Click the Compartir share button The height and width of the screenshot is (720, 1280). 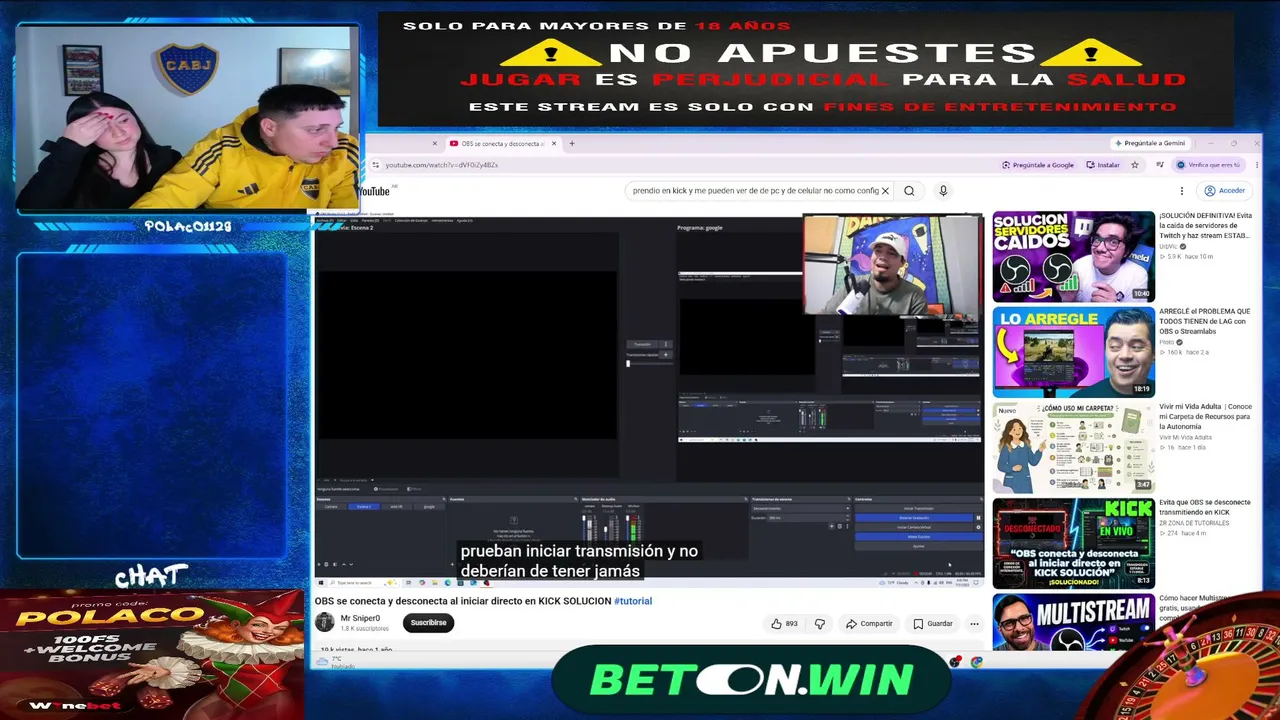869,624
